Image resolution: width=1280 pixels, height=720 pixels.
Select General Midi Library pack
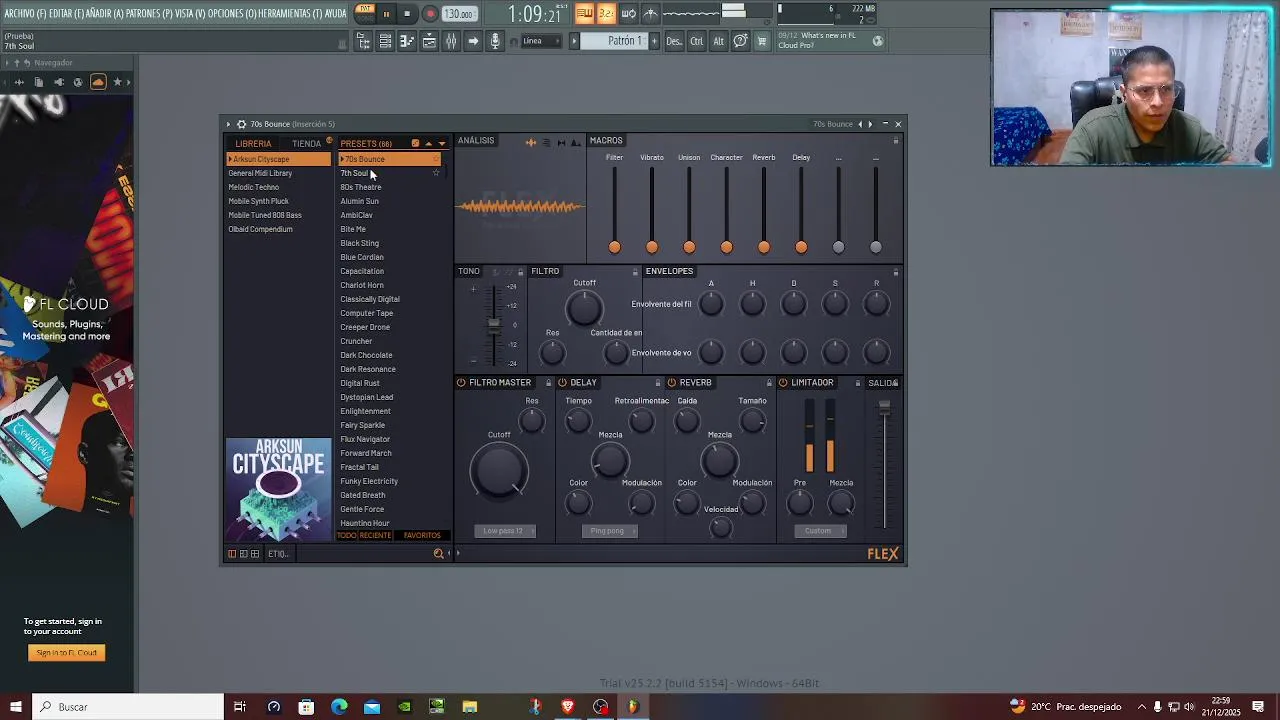click(x=260, y=173)
